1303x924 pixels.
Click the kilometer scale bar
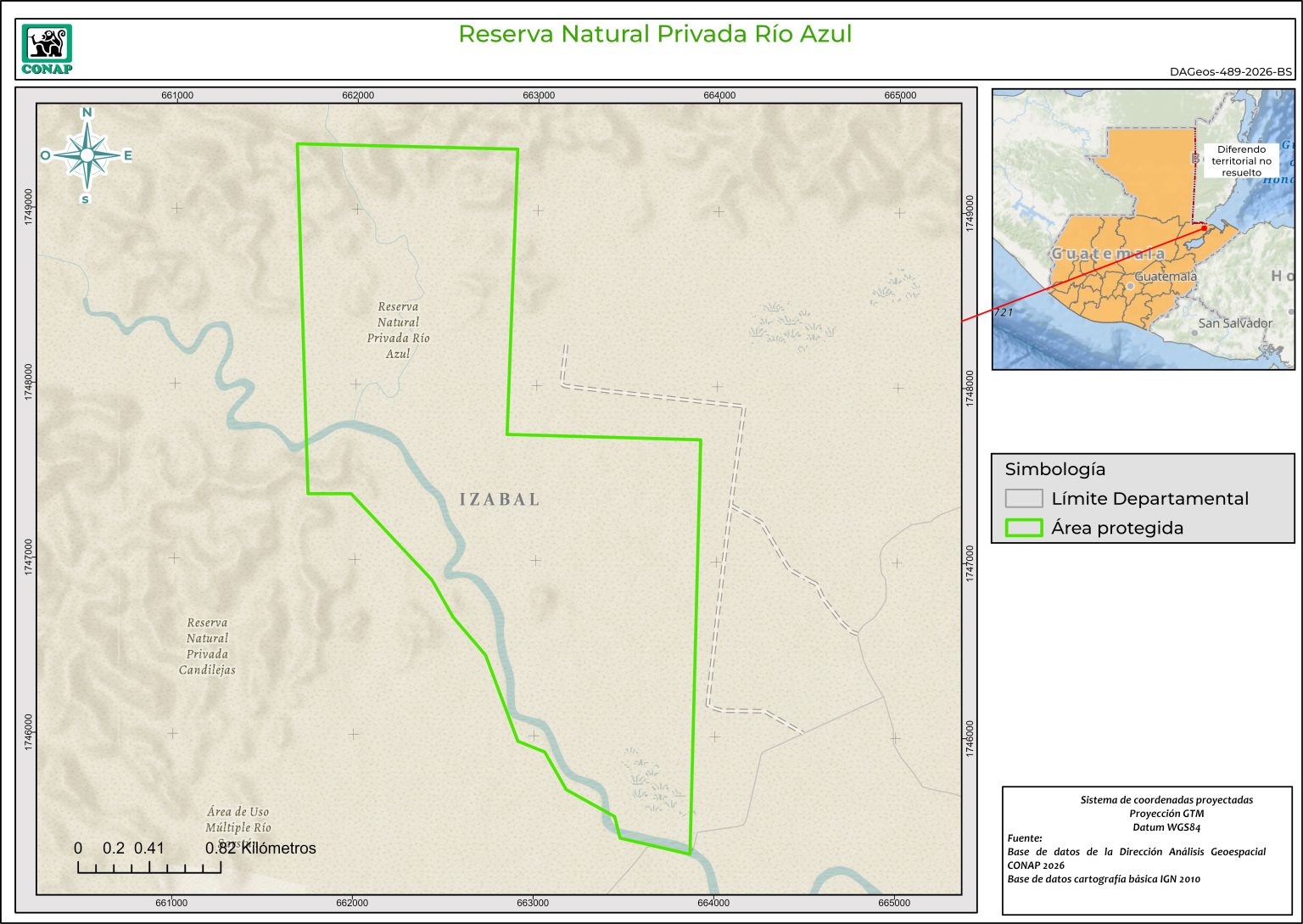[x=149, y=866]
